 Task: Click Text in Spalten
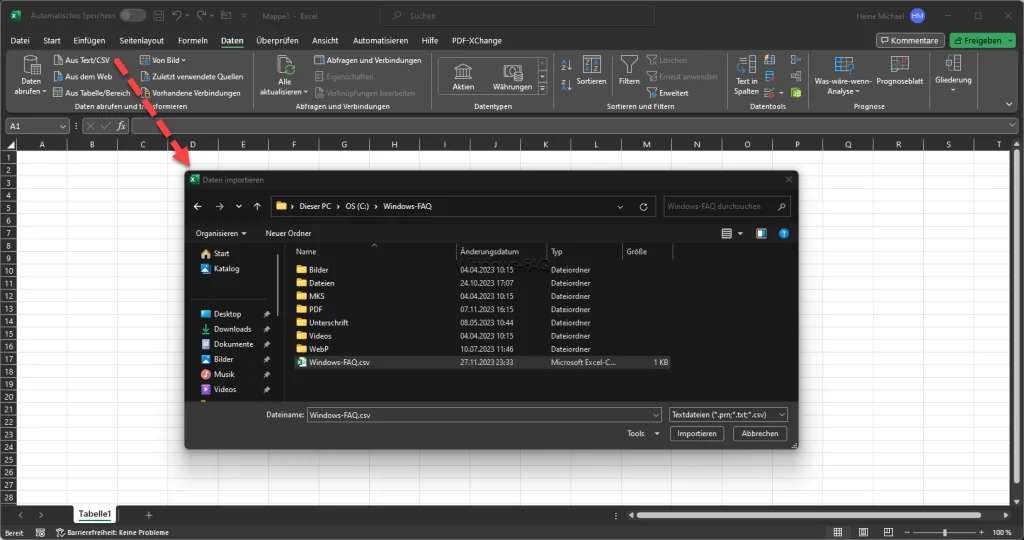coord(746,75)
